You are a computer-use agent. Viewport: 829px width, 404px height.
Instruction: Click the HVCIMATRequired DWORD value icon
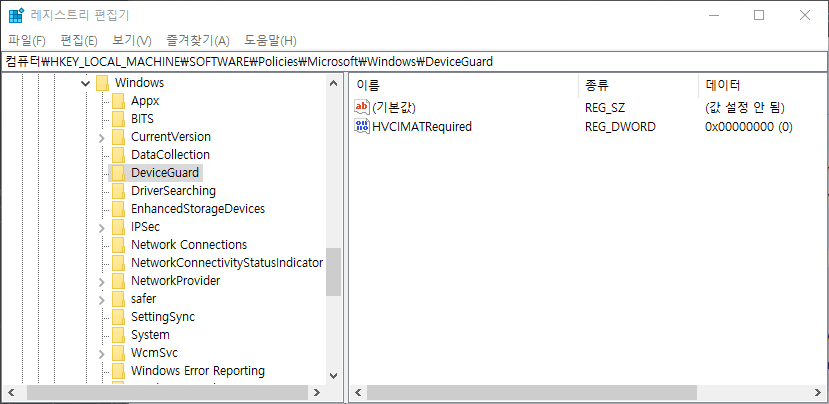[362, 126]
